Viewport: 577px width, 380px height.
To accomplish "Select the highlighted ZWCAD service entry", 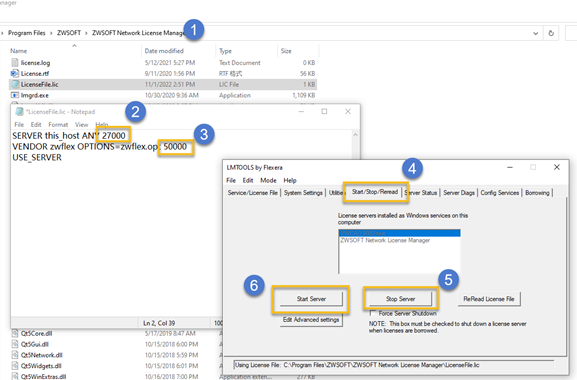I will click(x=399, y=233).
